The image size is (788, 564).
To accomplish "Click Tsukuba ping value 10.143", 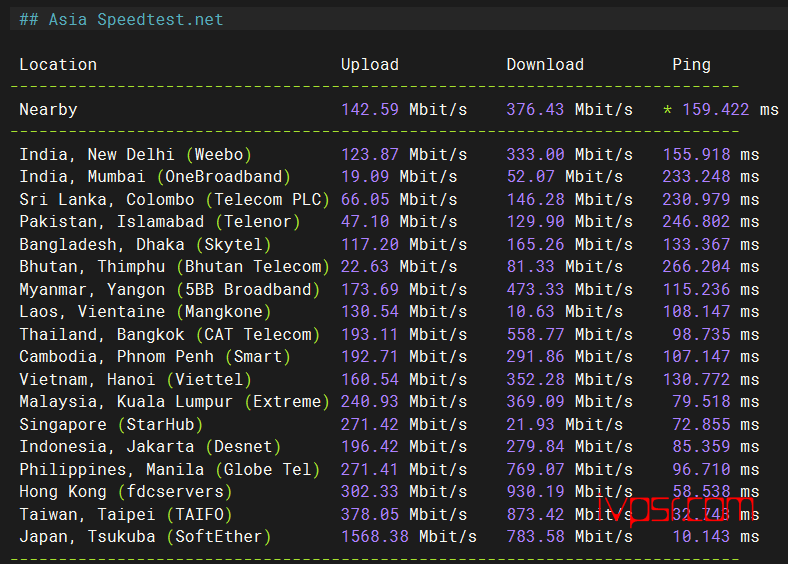I will (x=701, y=536).
